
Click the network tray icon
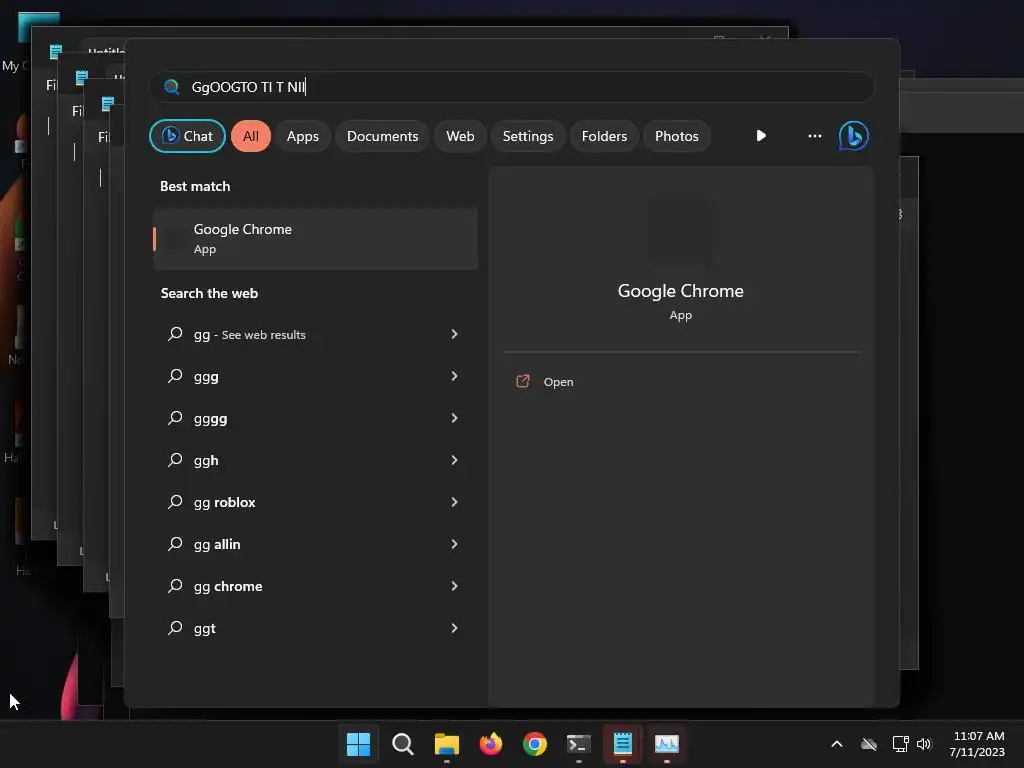point(901,744)
